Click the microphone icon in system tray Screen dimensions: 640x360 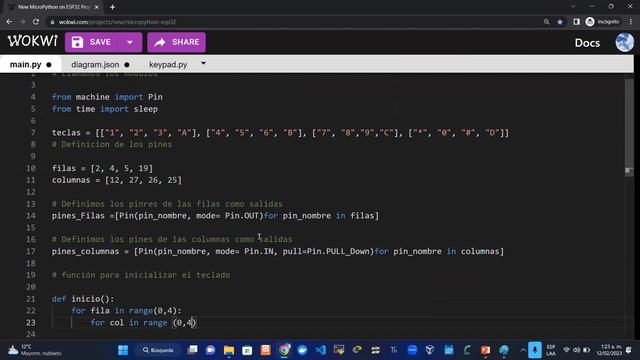point(535,350)
